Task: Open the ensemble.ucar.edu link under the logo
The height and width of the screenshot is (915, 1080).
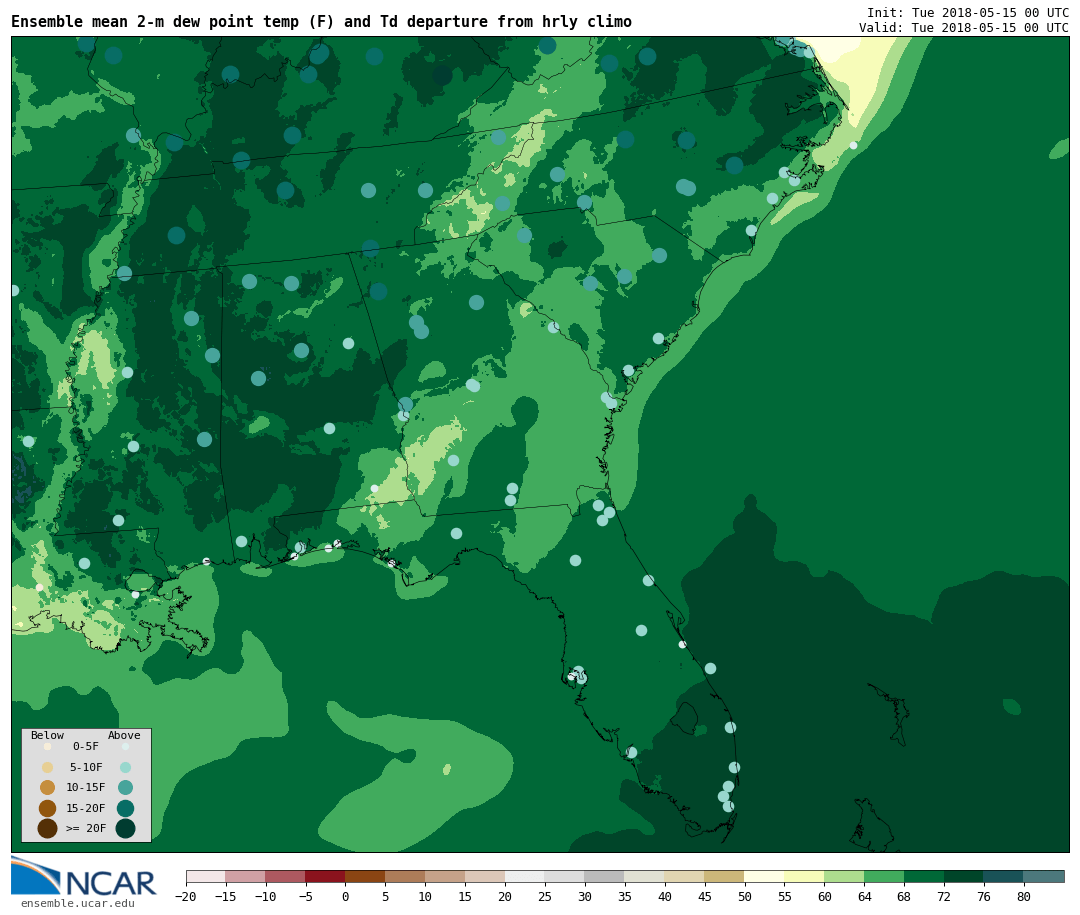Action: pyautogui.click(x=77, y=903)
